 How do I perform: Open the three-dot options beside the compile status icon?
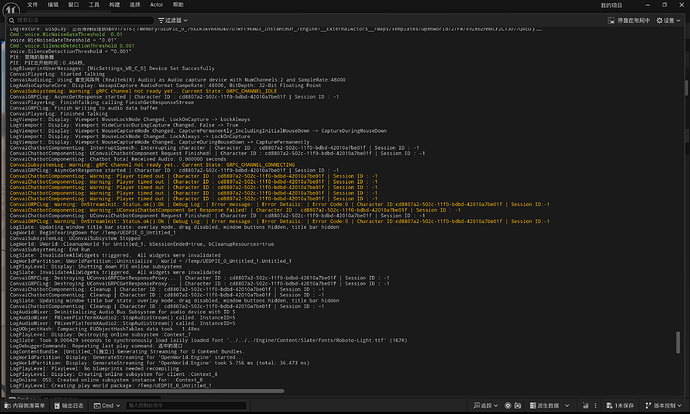point(595,406)
